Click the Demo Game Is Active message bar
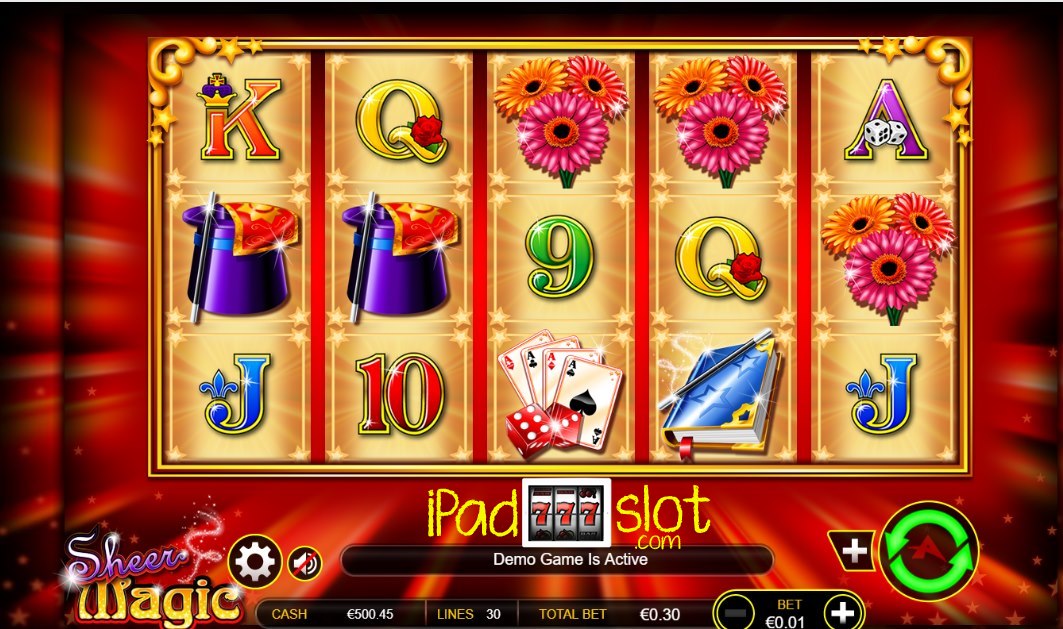The height and width of the screenshot is (629, 1063). (x=557, y=560)
